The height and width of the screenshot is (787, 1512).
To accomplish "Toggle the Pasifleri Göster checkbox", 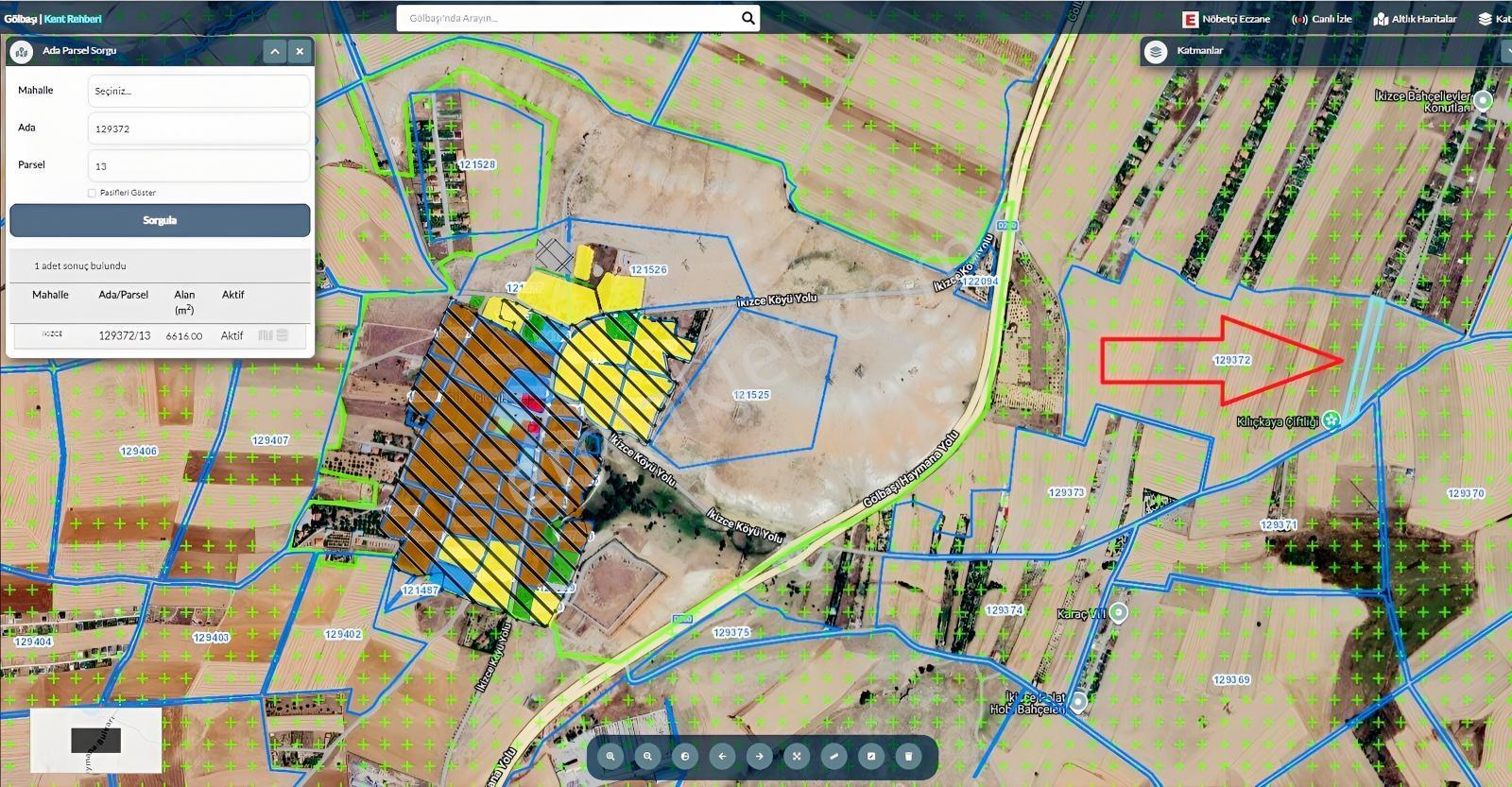I will pos(92,193).
